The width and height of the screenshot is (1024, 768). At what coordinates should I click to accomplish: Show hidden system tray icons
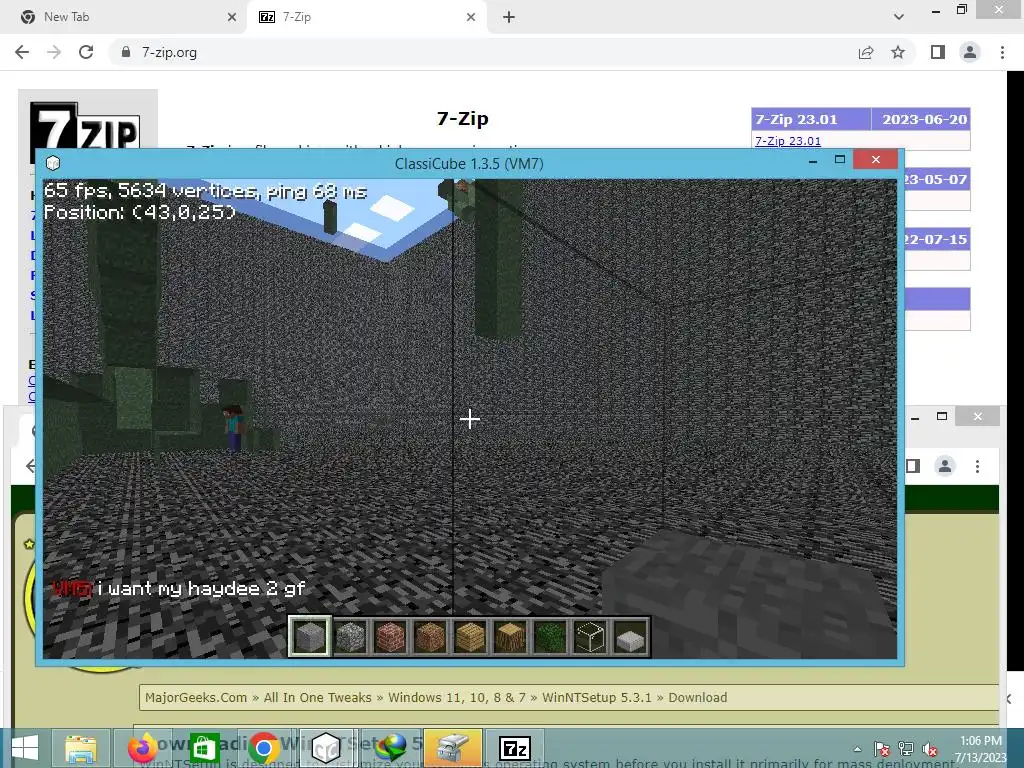[857, 749]
